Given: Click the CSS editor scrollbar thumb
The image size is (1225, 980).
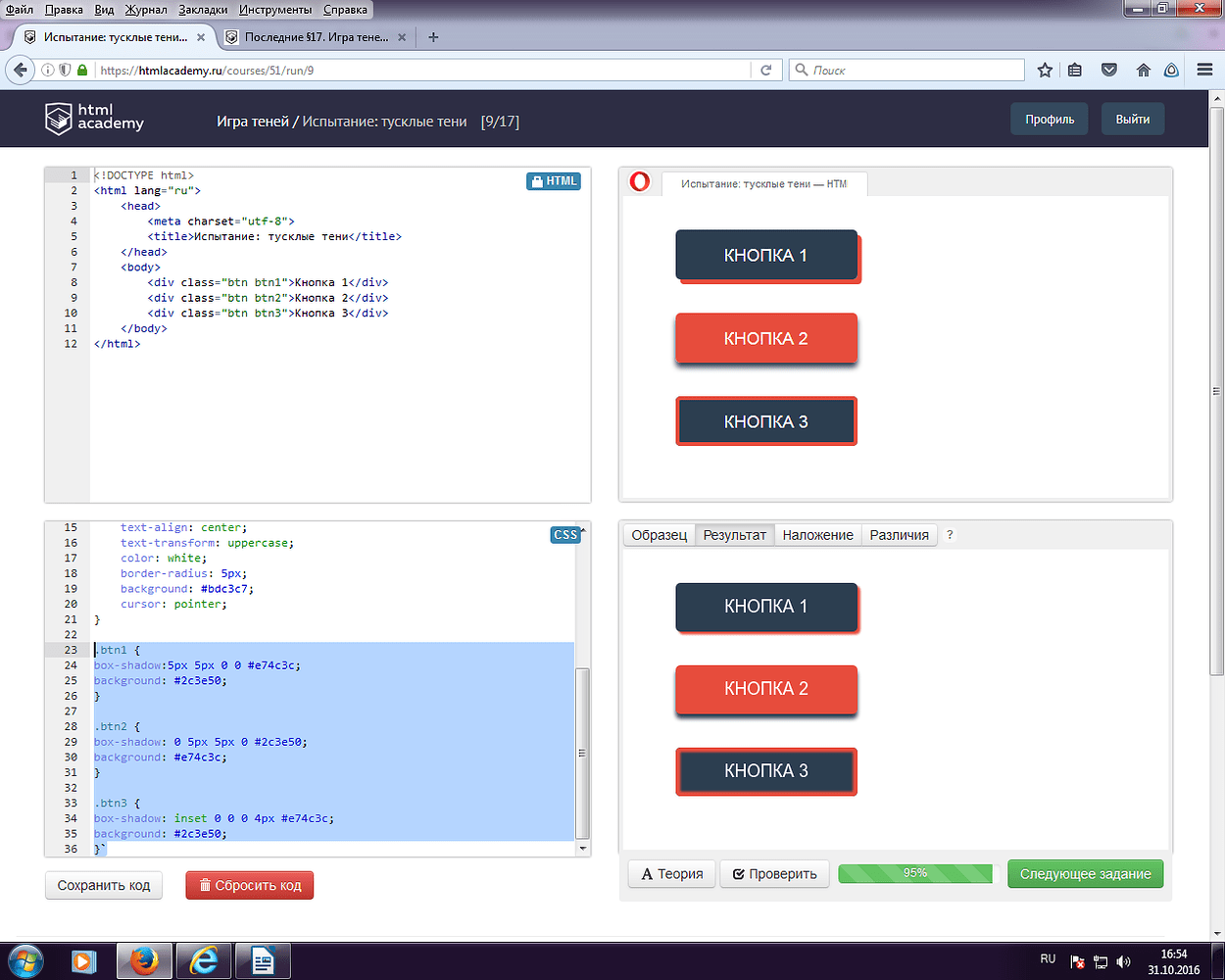Looking at the screenshot, I should [583, 753].
